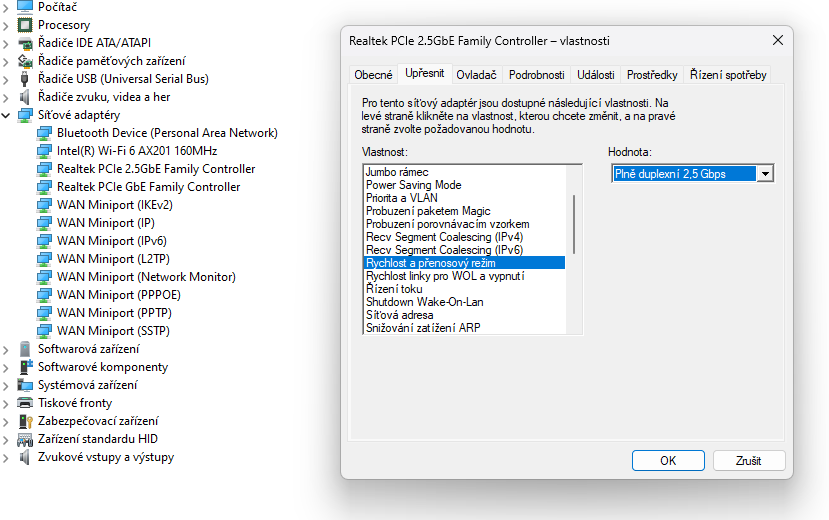This screenshot has height=520, width=829.
Task: Select Jumbo rámec in the property list
Action: click(x=397, y=172)
